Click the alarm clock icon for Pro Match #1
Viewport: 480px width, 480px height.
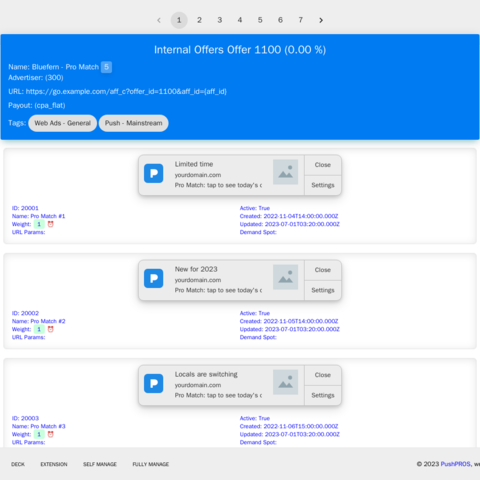point(50,224)
